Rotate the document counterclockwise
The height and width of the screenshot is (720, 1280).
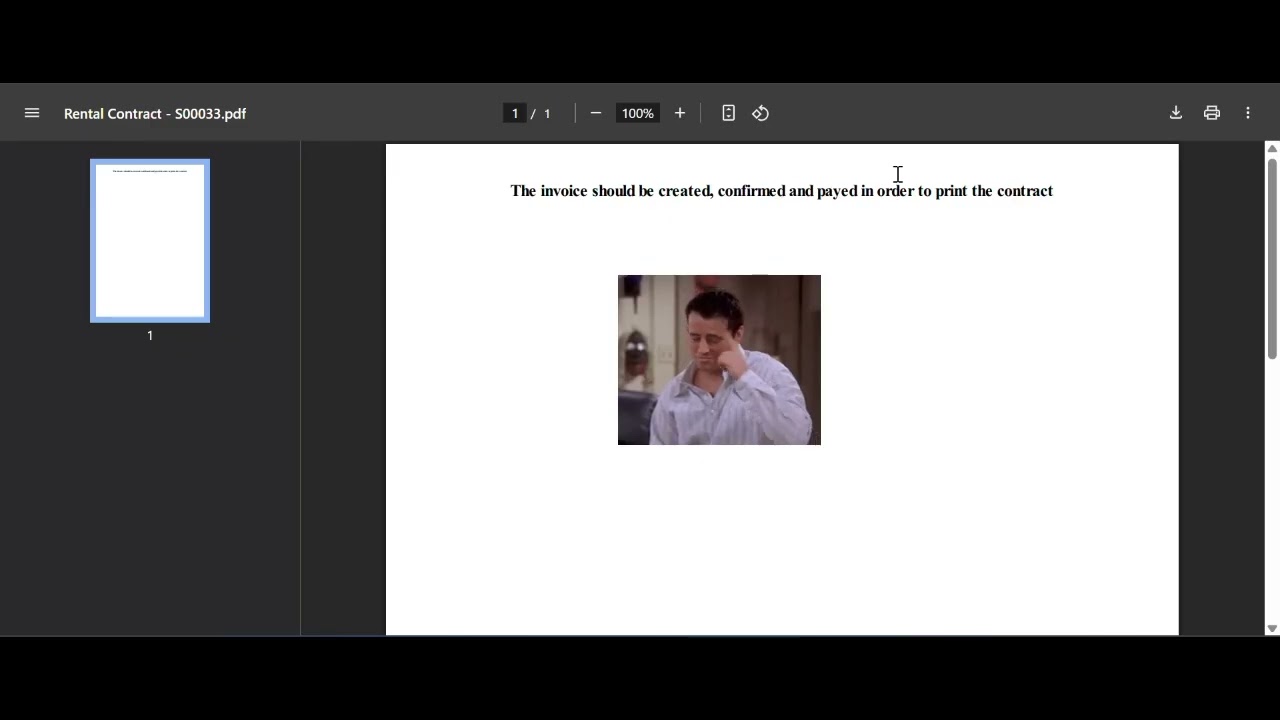point(760,113)
